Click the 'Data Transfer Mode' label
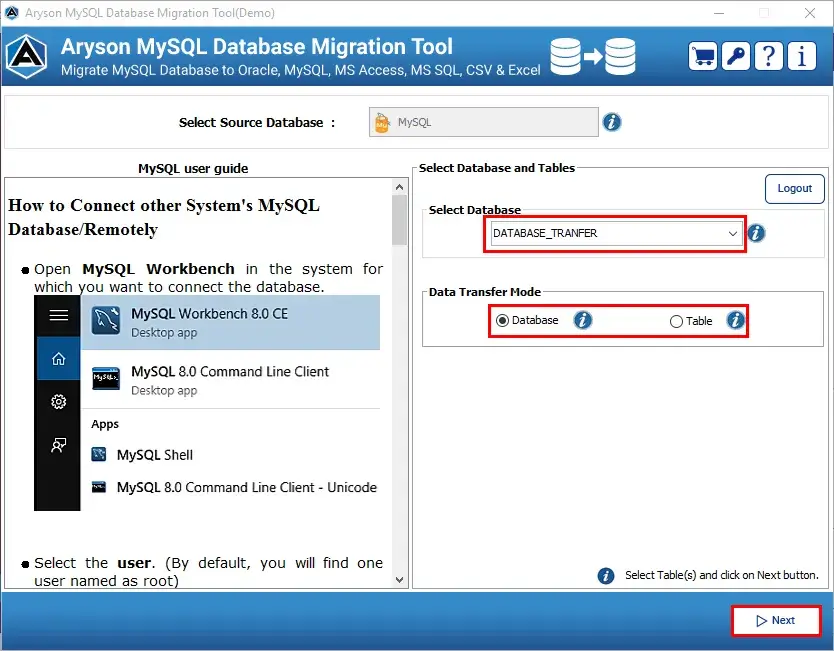Viewport: 834px width, 651px height. click(x=485, y=292)
